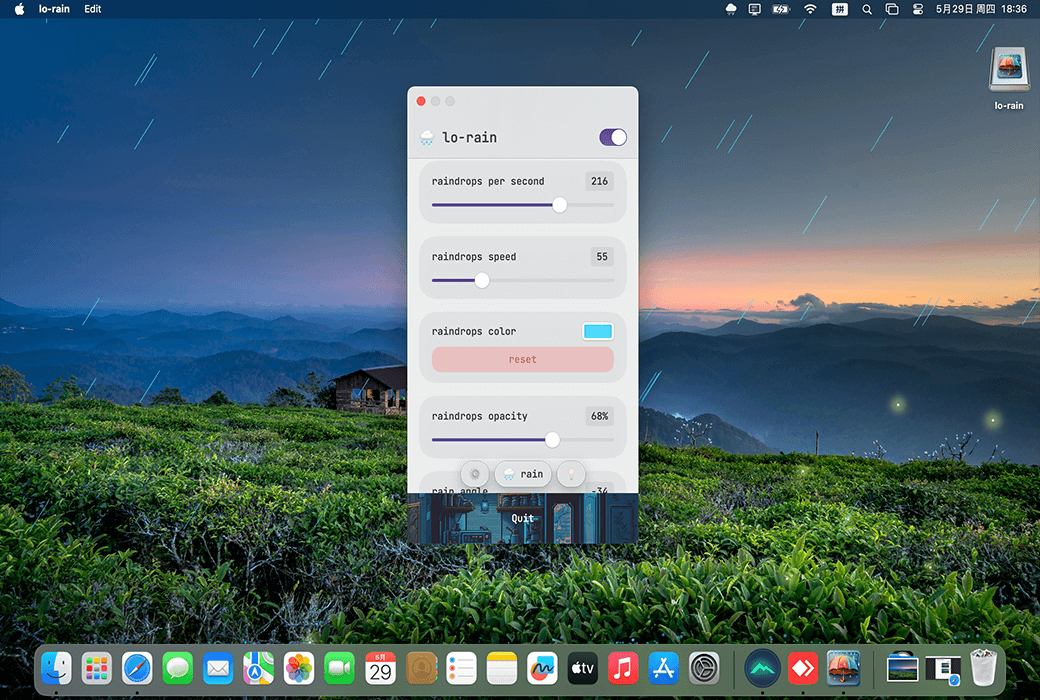
Task: Launch Freeform from the Dock
Action: pyautogui.click(x=543, y=668)
